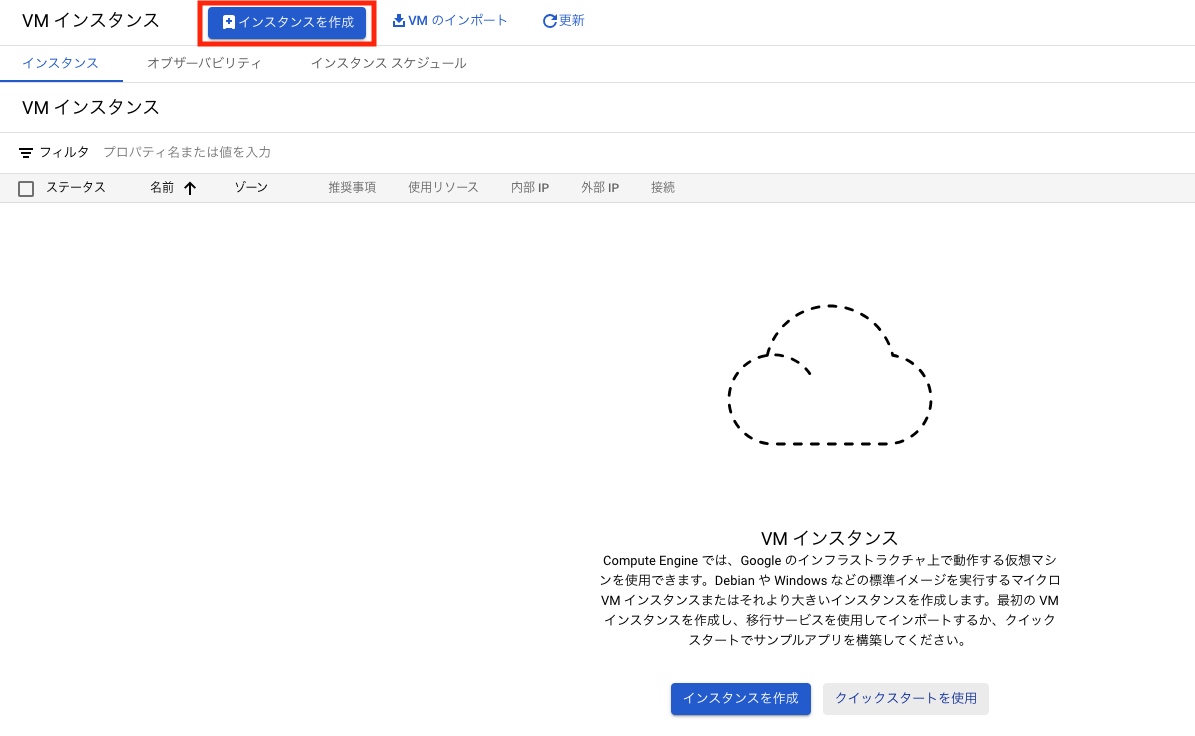Sort by ステータス column header
Screen dimensions: 1195x736
[x=75, y=187]
